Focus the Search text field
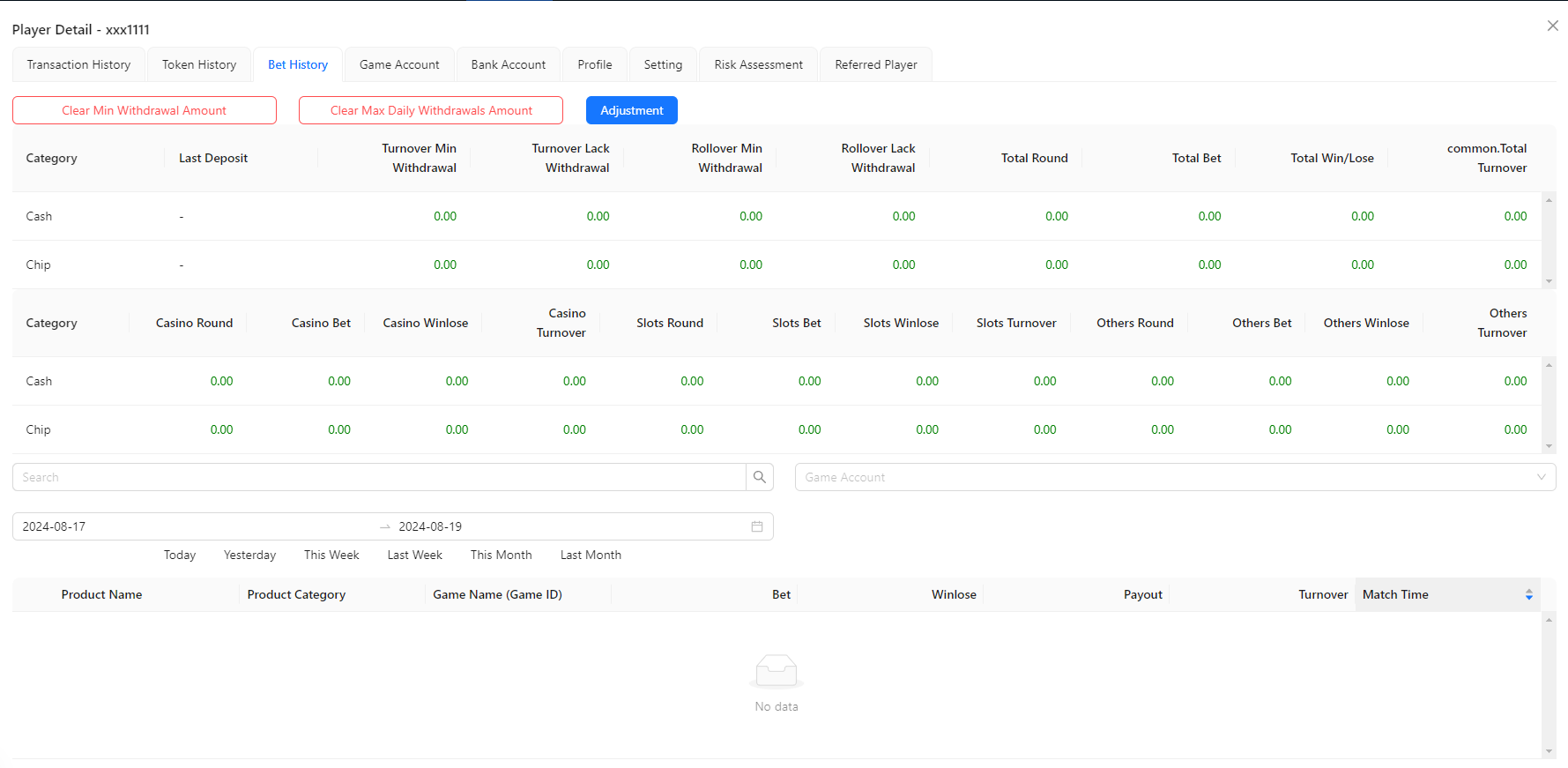The image size is (1568, 768). coord(379,477)
